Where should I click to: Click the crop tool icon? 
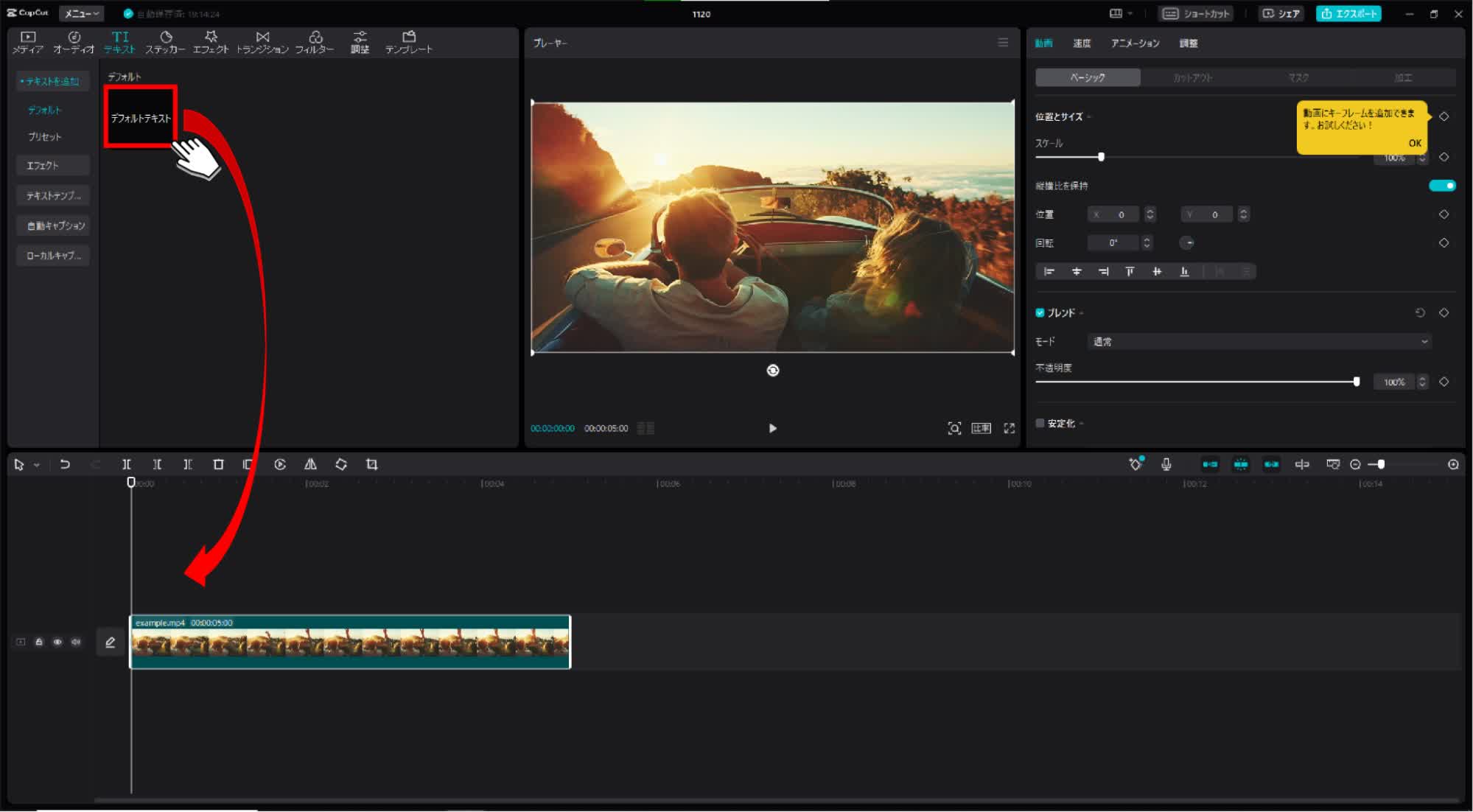[x=372, y=464]
